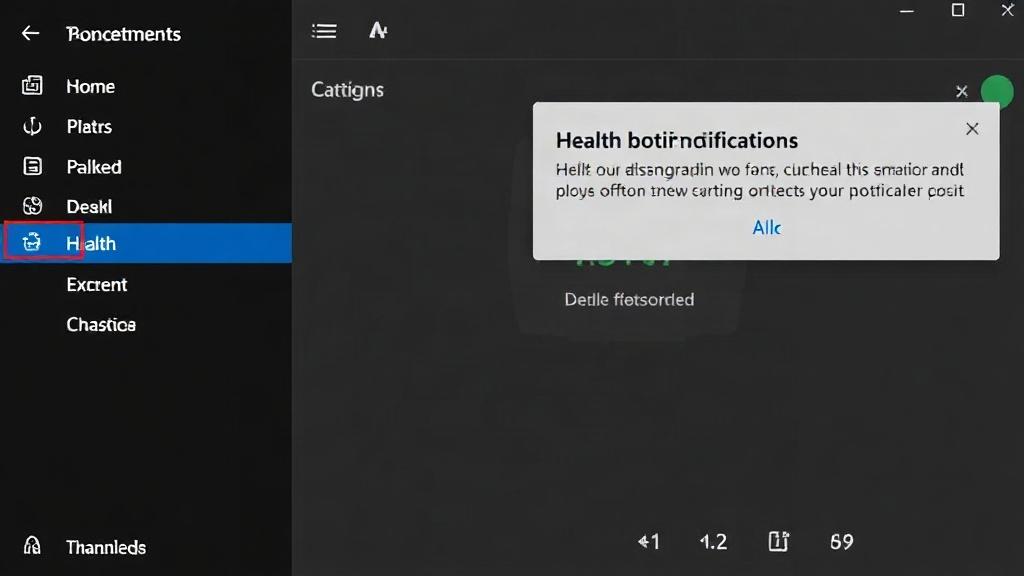Open the Excrent sub-item
This screenshot has width=1024, height=576.
97,285
